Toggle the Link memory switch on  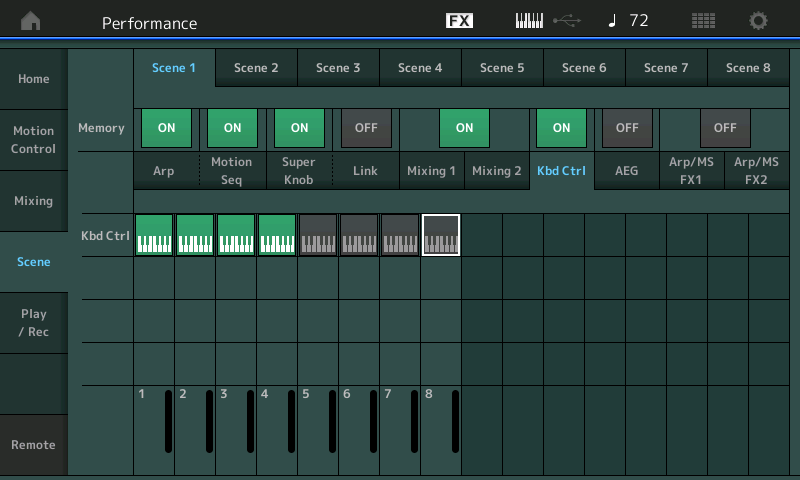(x=366, y=128)
